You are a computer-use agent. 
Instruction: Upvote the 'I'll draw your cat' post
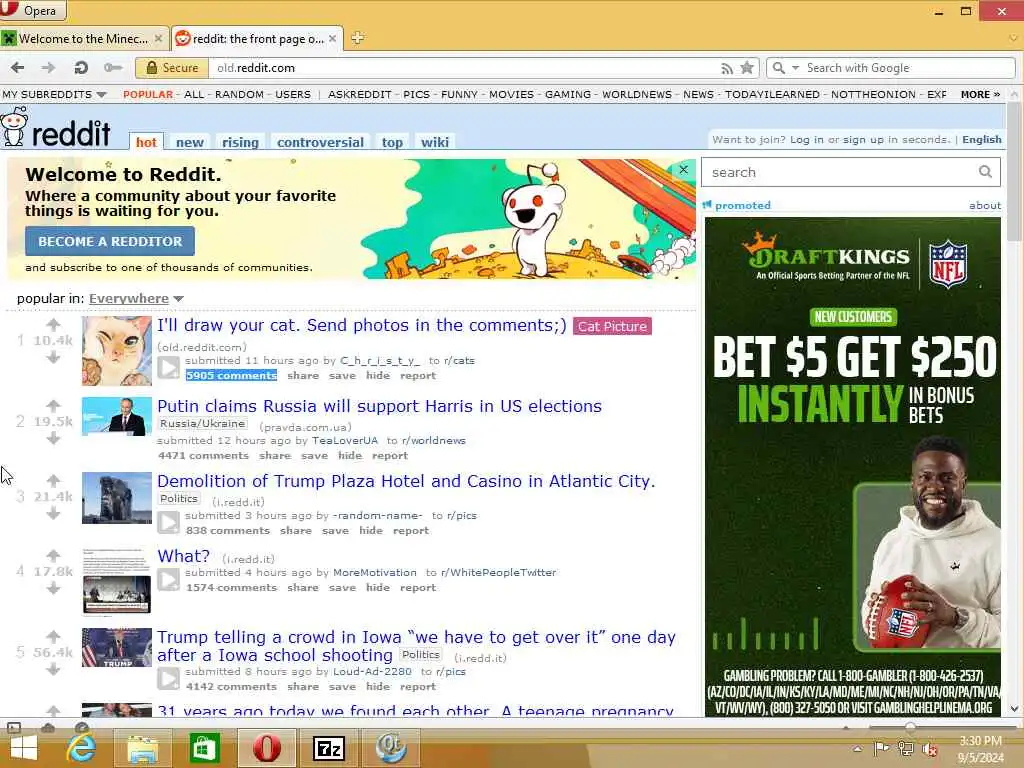[53, 324]
